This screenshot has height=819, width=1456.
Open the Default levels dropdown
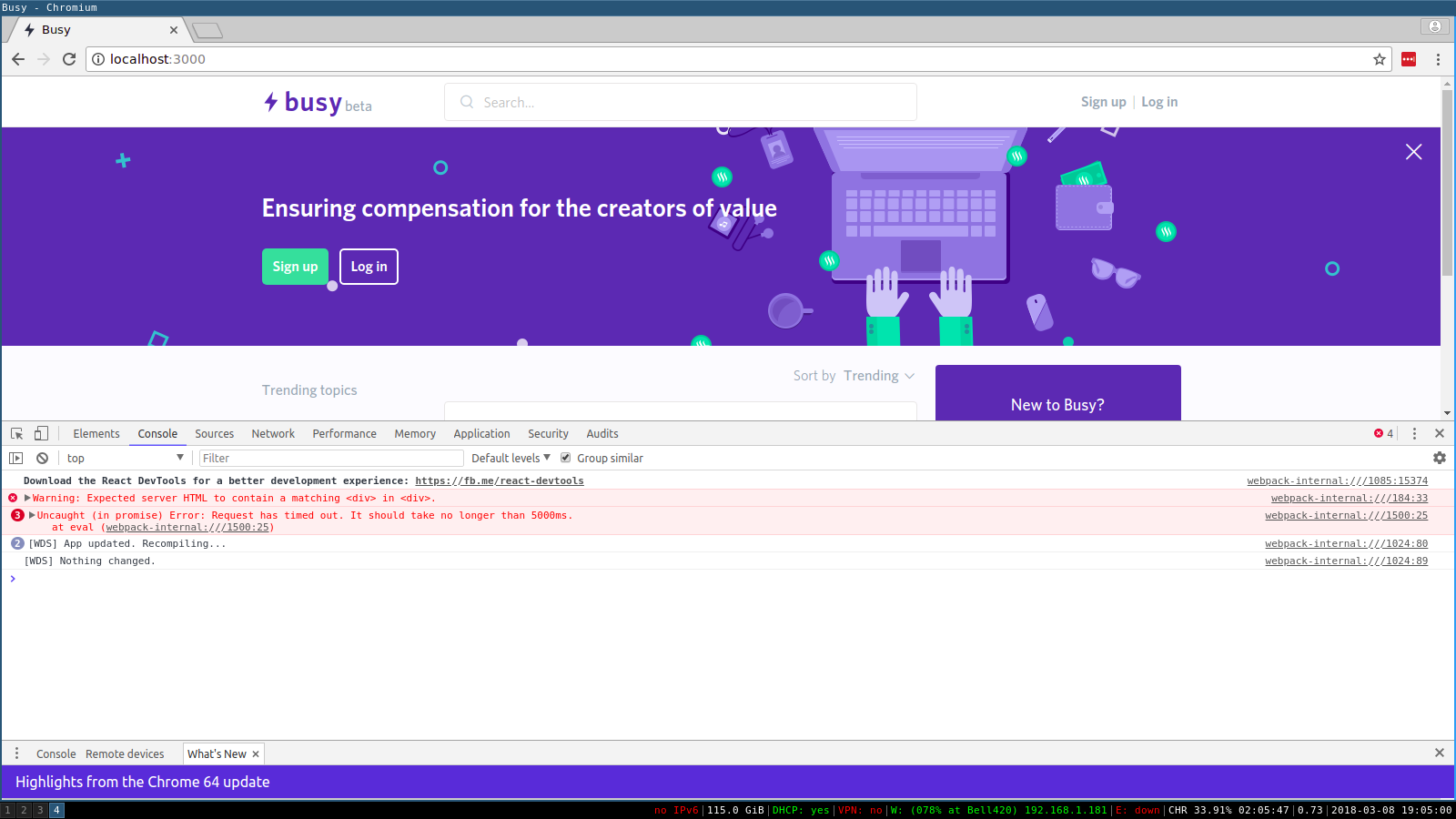[510, 458]
